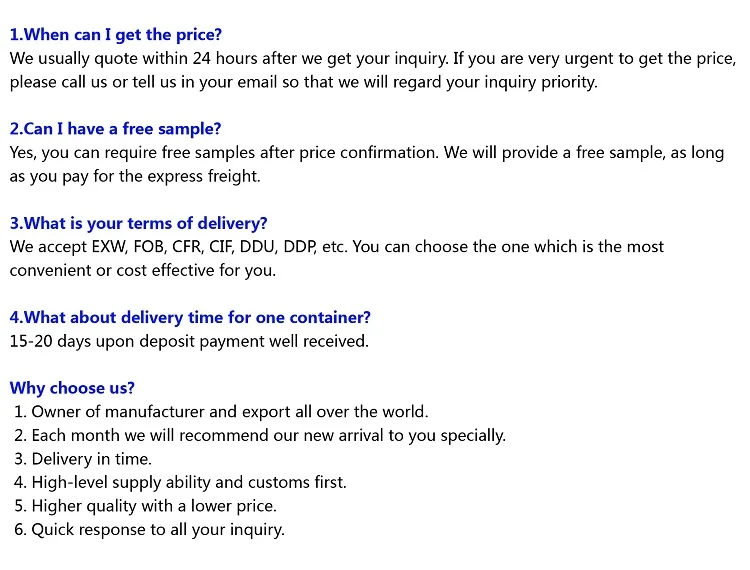Image resolution: width=750 pixels, height=570 pixels.
Task: Click the line starting "please call us or tell us"
Action: pos(303,82)
